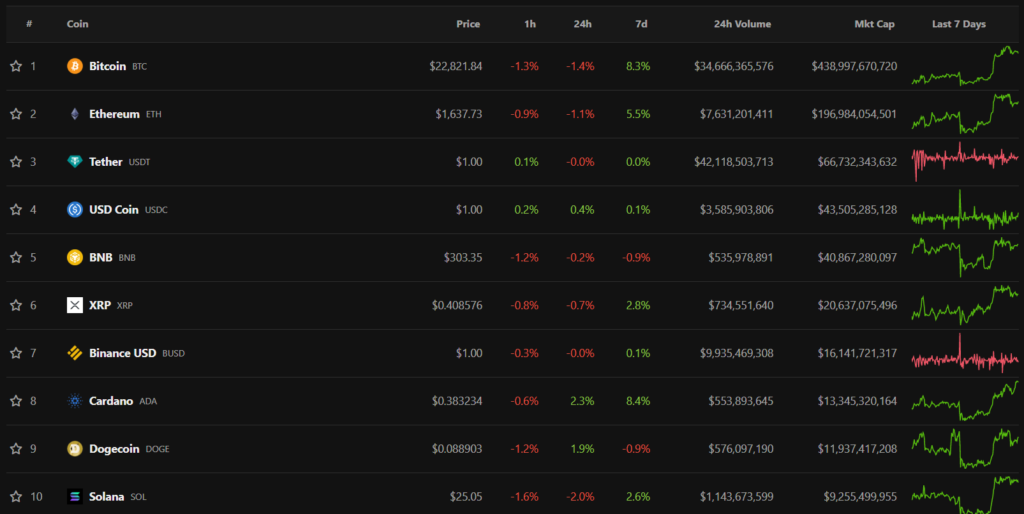This screenshot has width=1024, height=514.
Task: View the Solana coin page
Action: click(106, 496)
